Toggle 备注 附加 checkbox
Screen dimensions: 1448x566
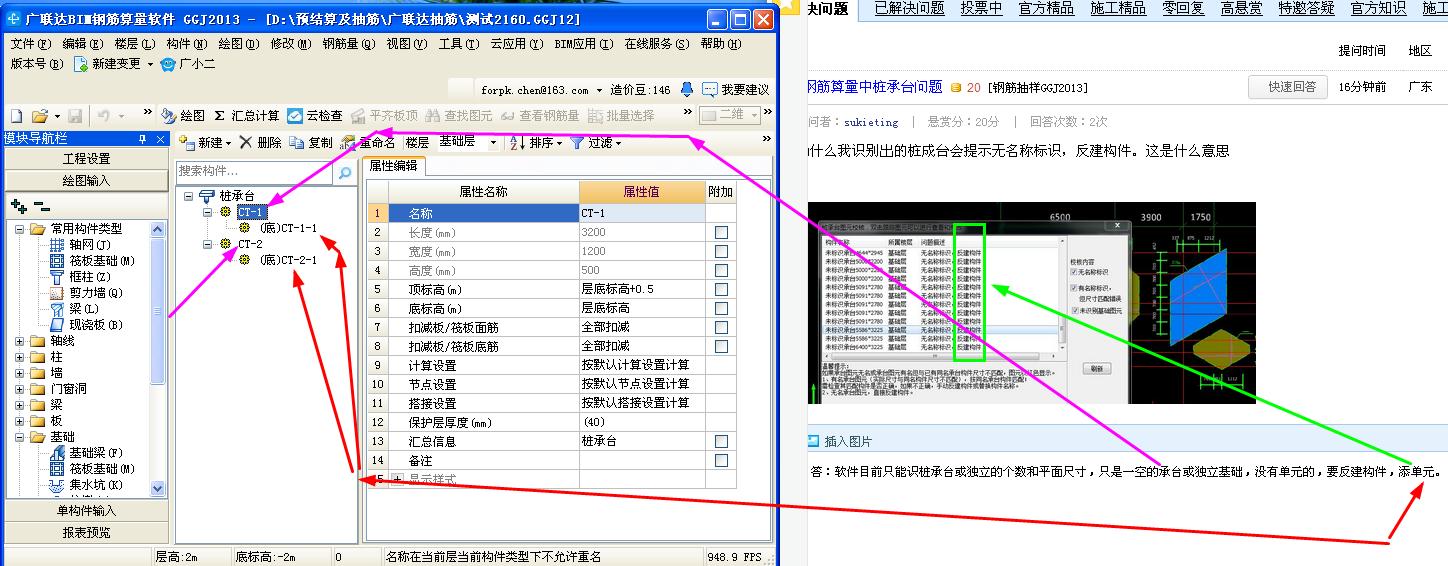[721, 460]
